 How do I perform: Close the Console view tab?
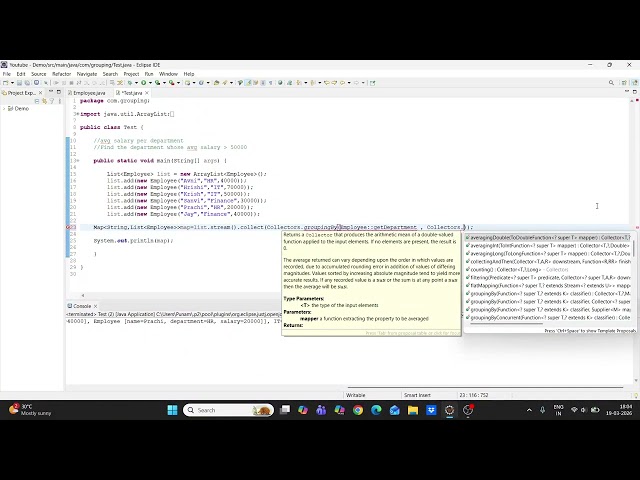(x=96, y=306)
